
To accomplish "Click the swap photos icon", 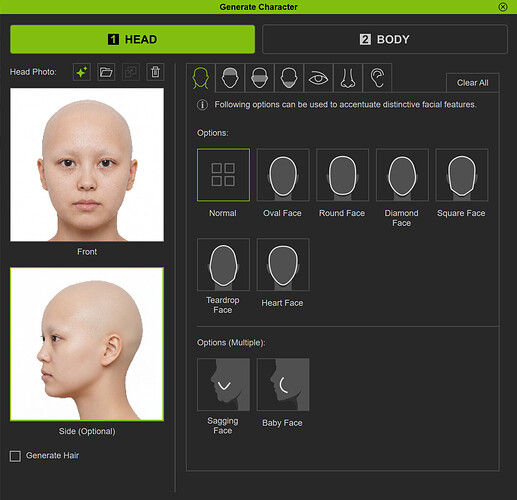I will [x=131, y=72].
